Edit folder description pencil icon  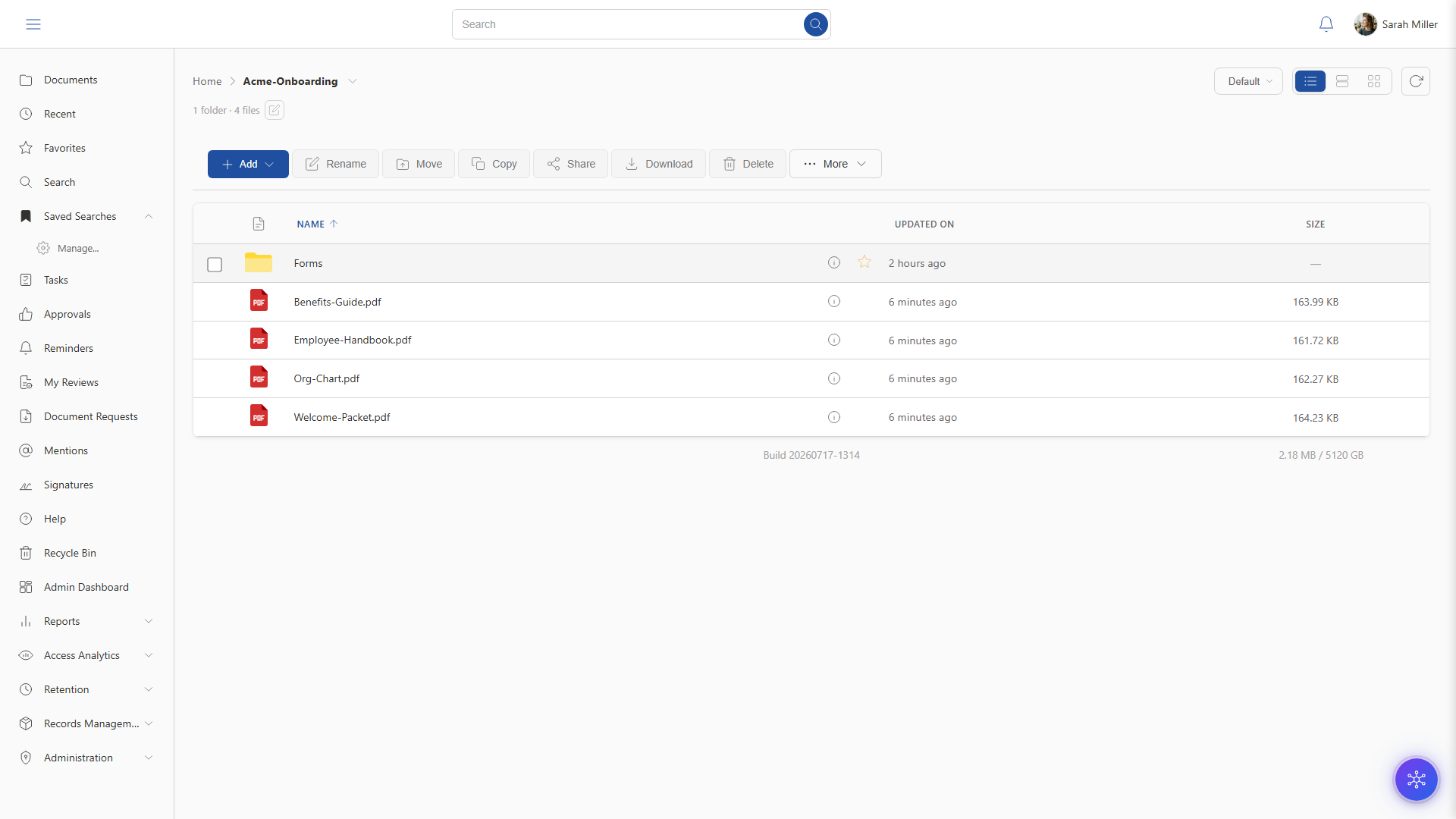click(275, 110)
